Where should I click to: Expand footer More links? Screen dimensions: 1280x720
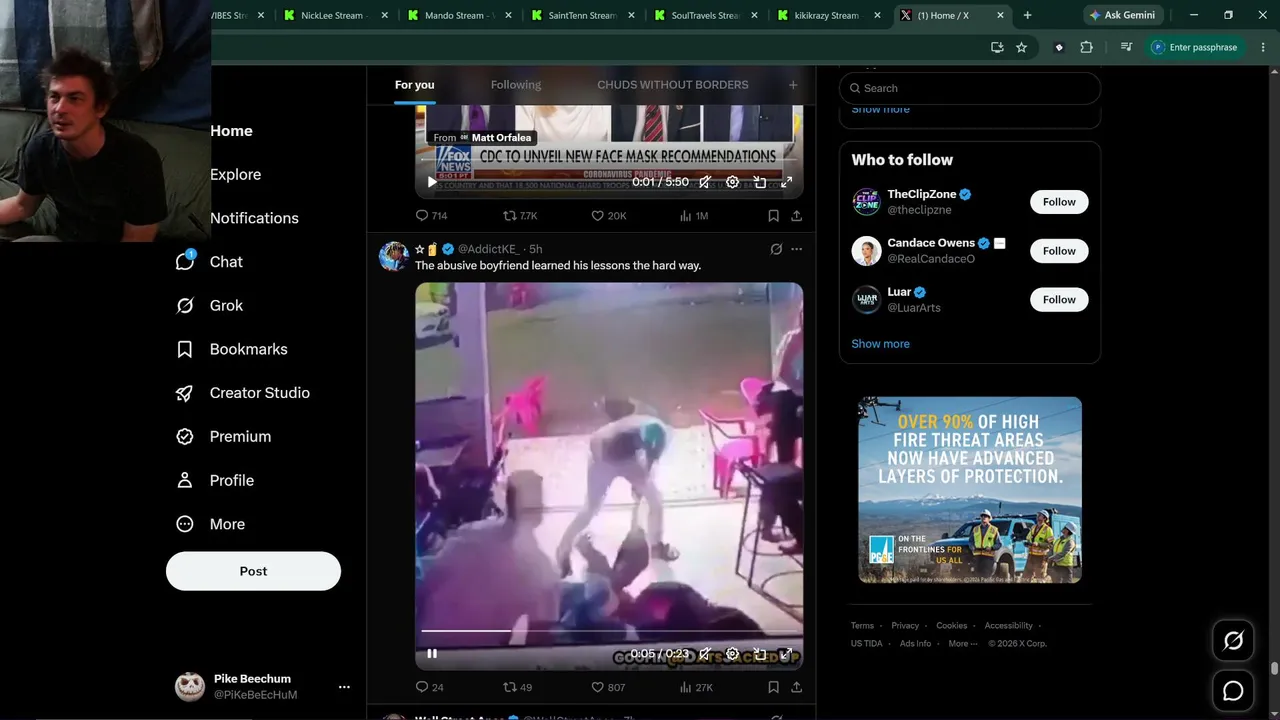coord(962,644)
